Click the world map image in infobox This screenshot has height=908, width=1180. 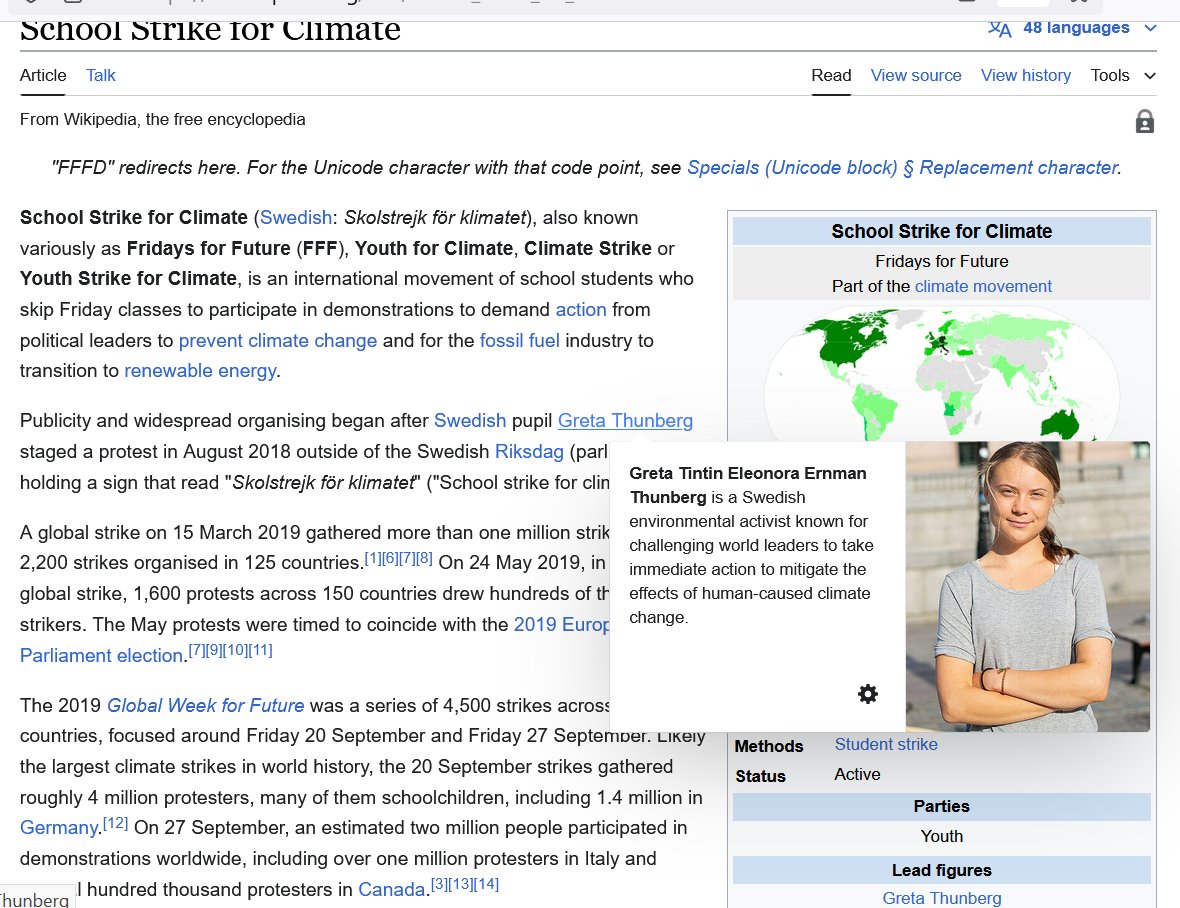click(x=941, y=372)
